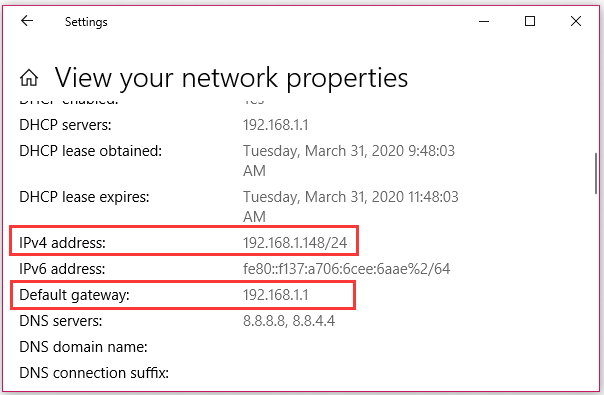Click the 'Default gateway:' label
This screenshot has width=604, height=395.
click(x=74, y=295)
